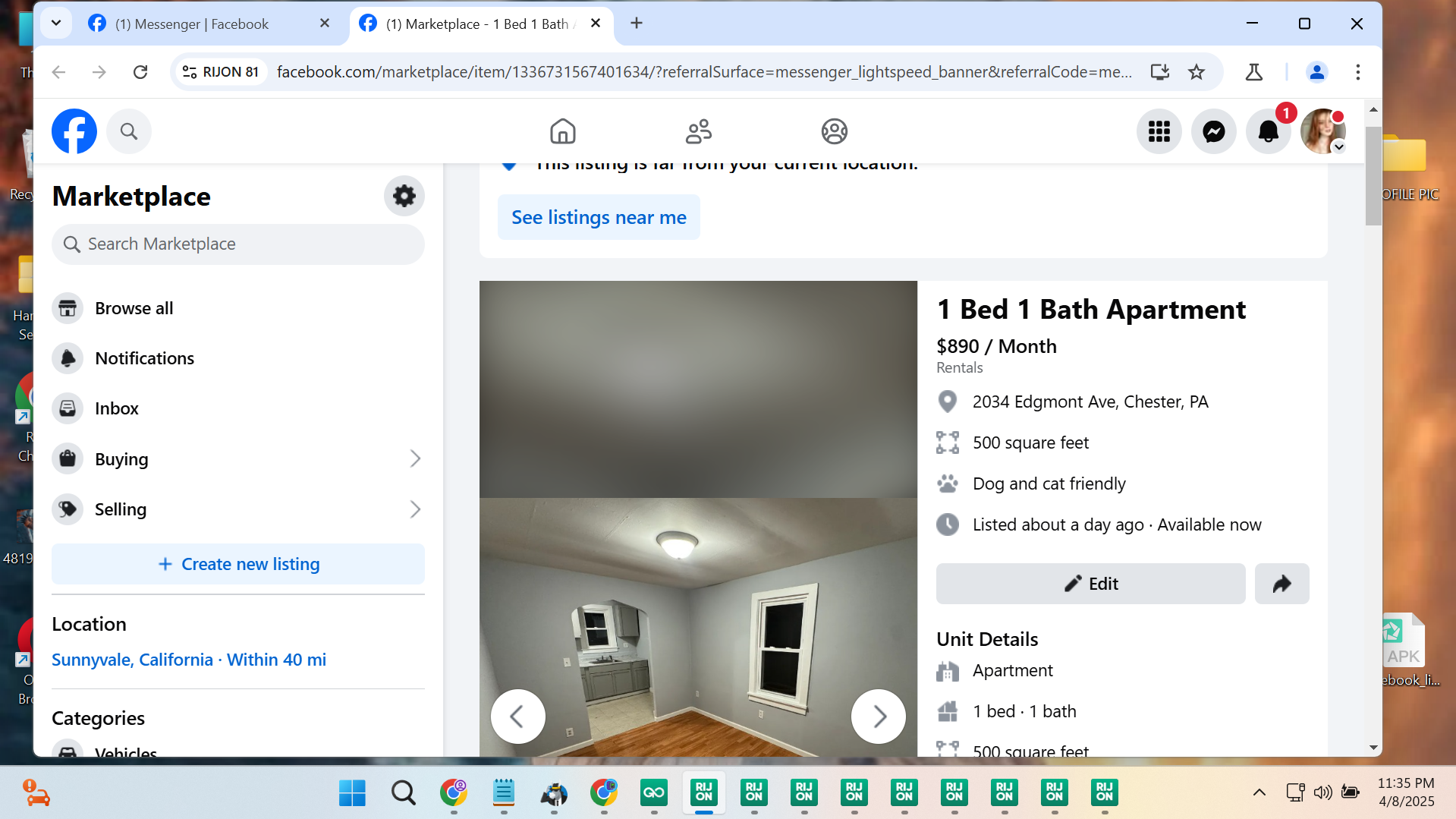Click Create new listing button
Screen dimensions: 1456x819
pyautogui.click(x=238, y=564)
